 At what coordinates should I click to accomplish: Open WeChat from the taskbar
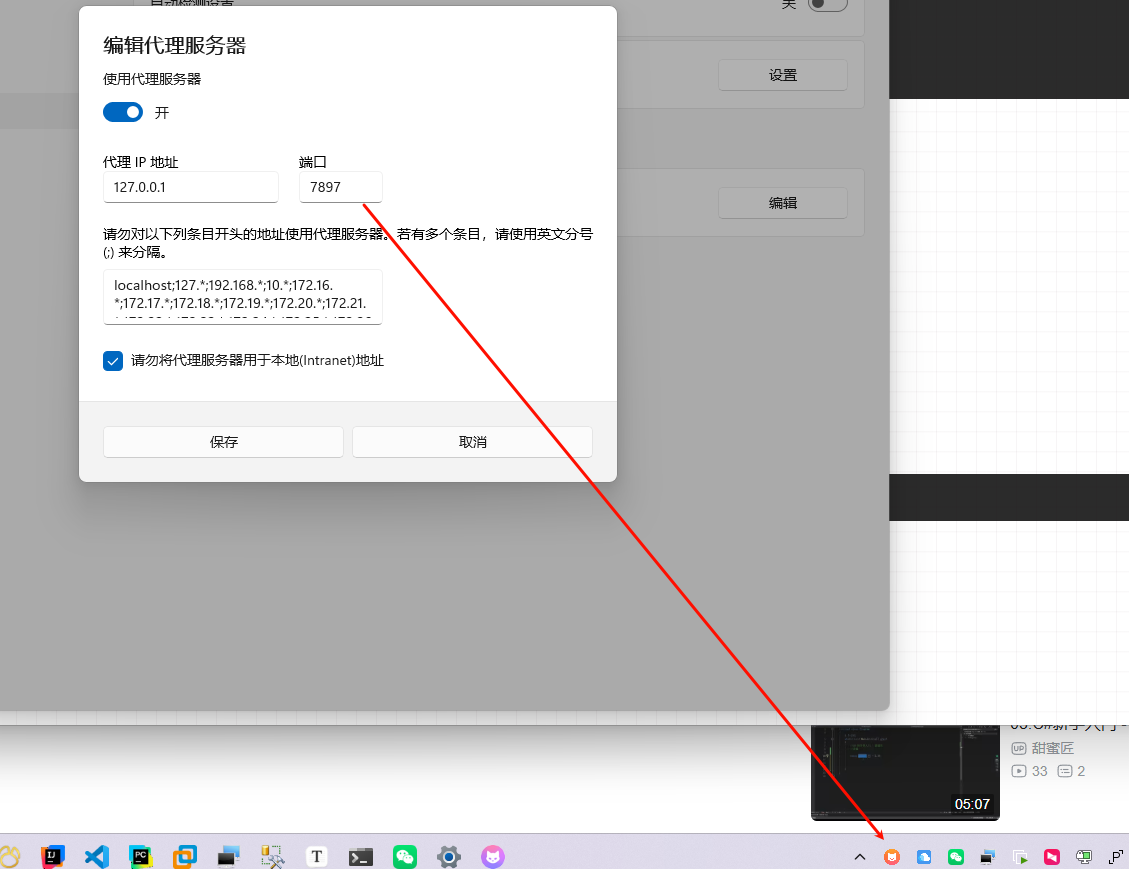tap(405, 856)
